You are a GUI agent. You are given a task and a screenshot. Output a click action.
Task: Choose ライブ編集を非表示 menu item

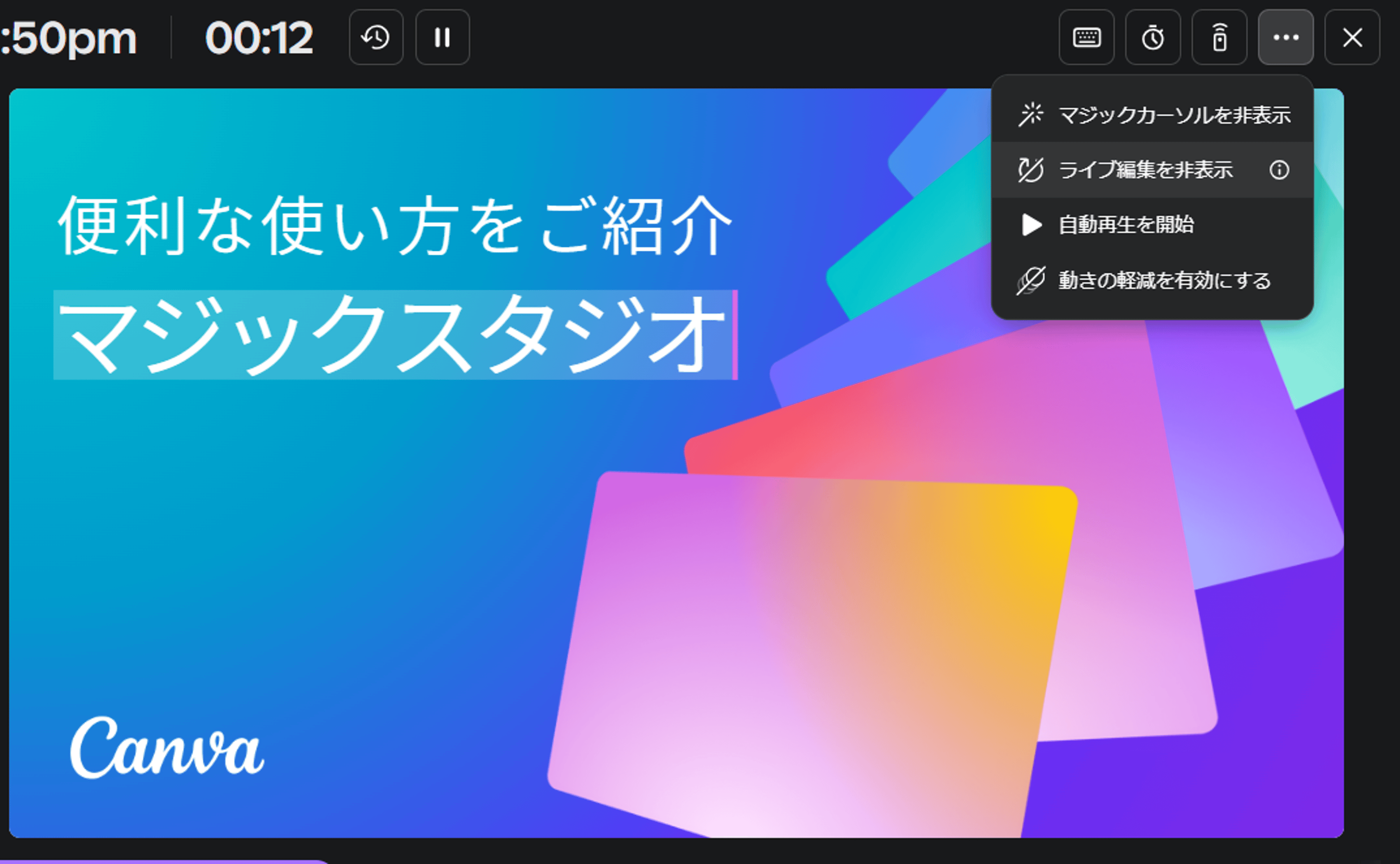(x=1152, y=170)
